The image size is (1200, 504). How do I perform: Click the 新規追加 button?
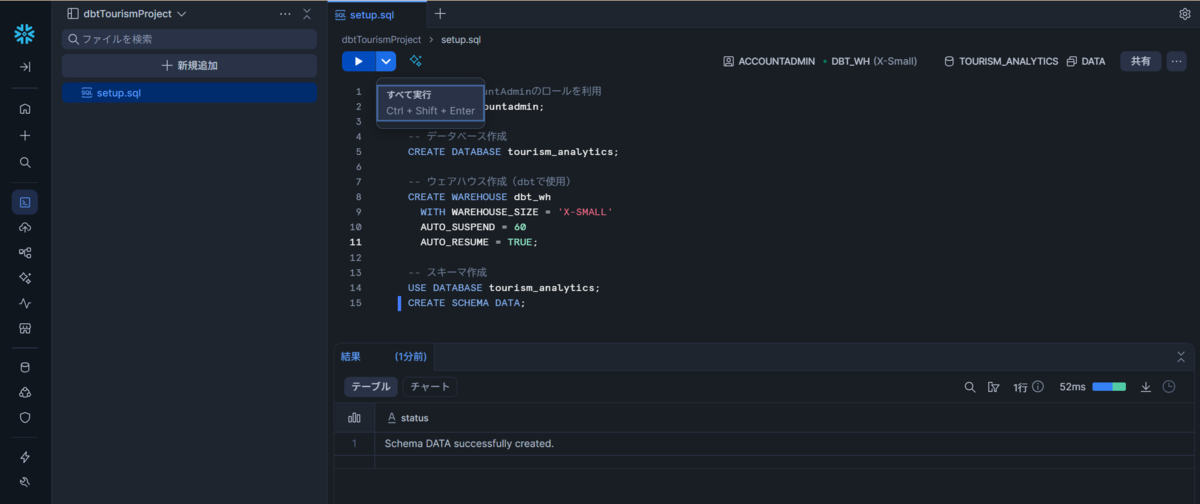tap(190, 65)
